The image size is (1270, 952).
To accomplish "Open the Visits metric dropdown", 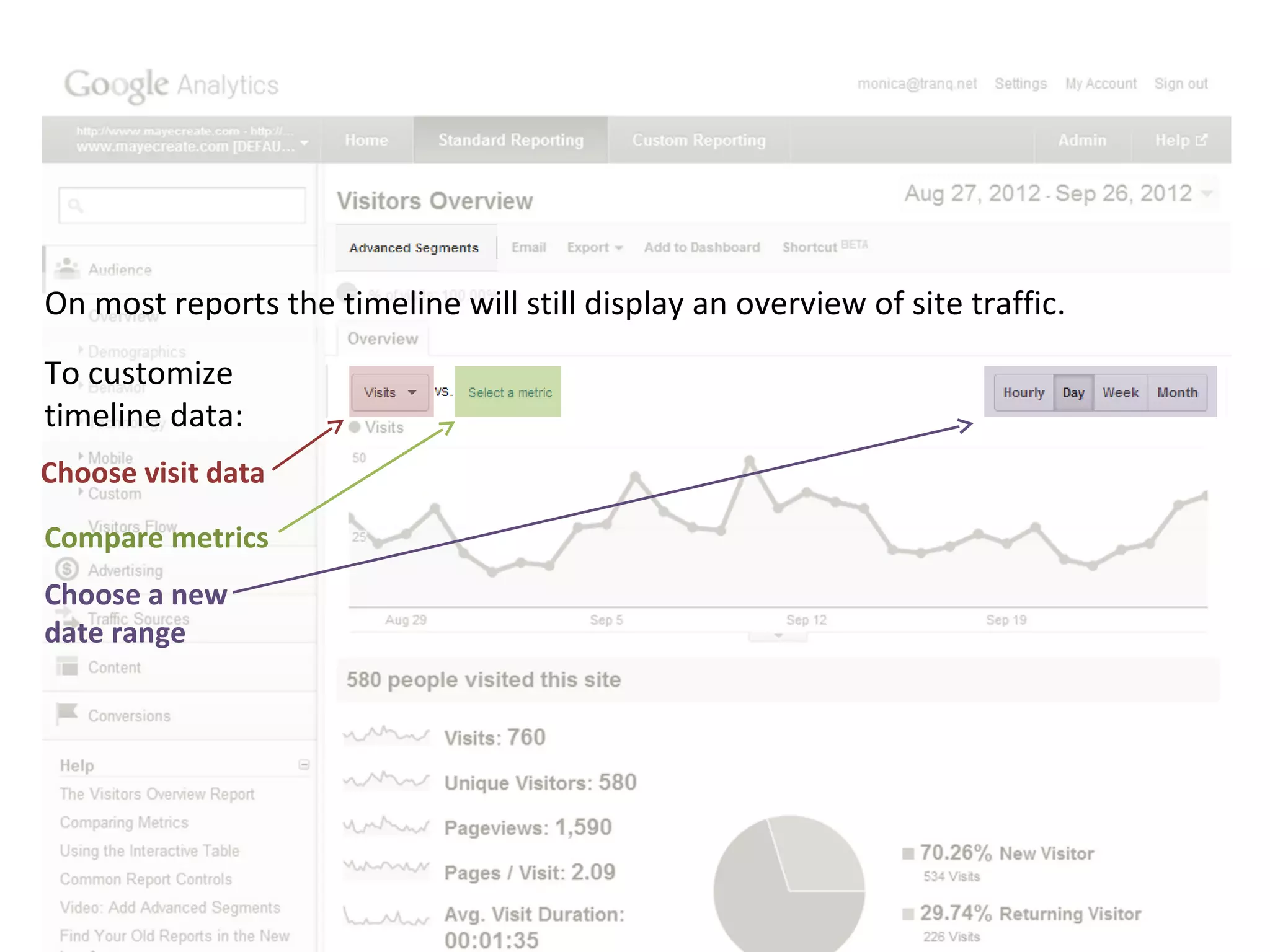I will coord(389,392).
